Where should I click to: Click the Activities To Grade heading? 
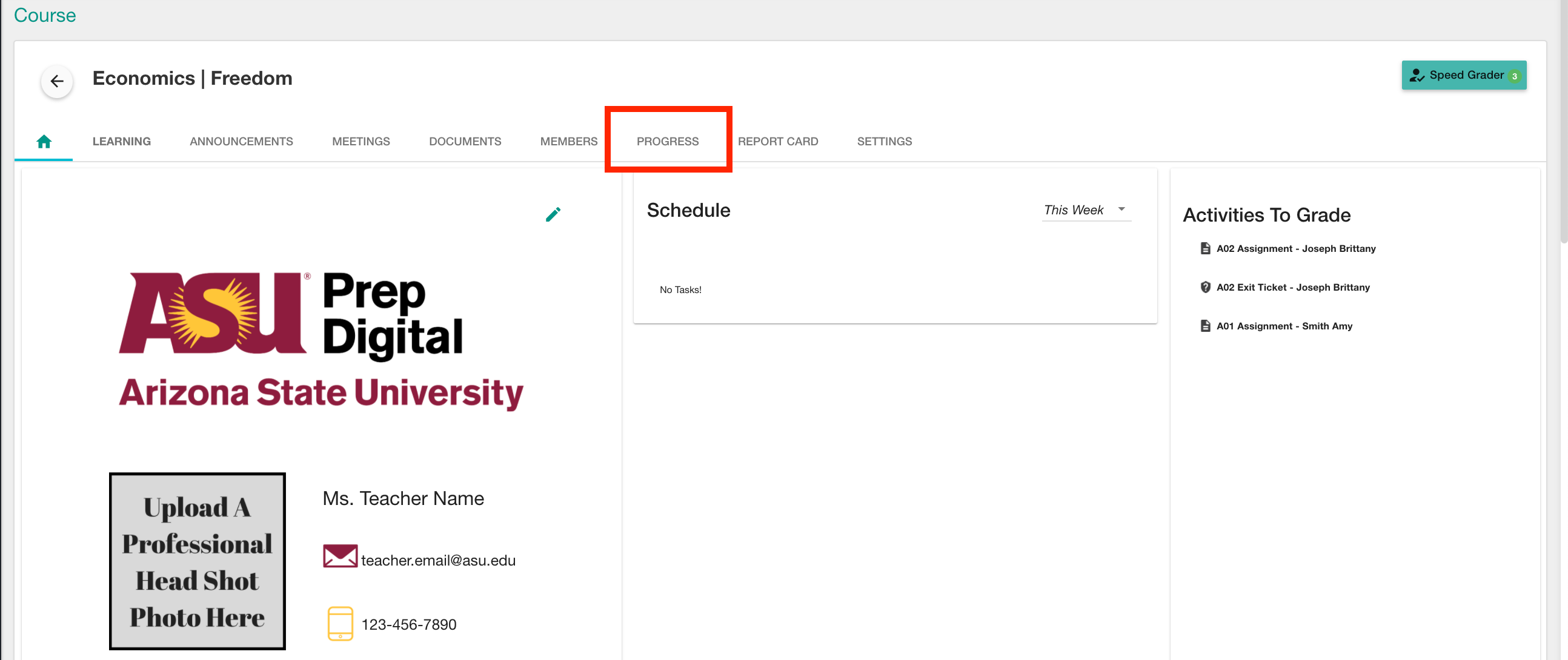pos(1267,215)
